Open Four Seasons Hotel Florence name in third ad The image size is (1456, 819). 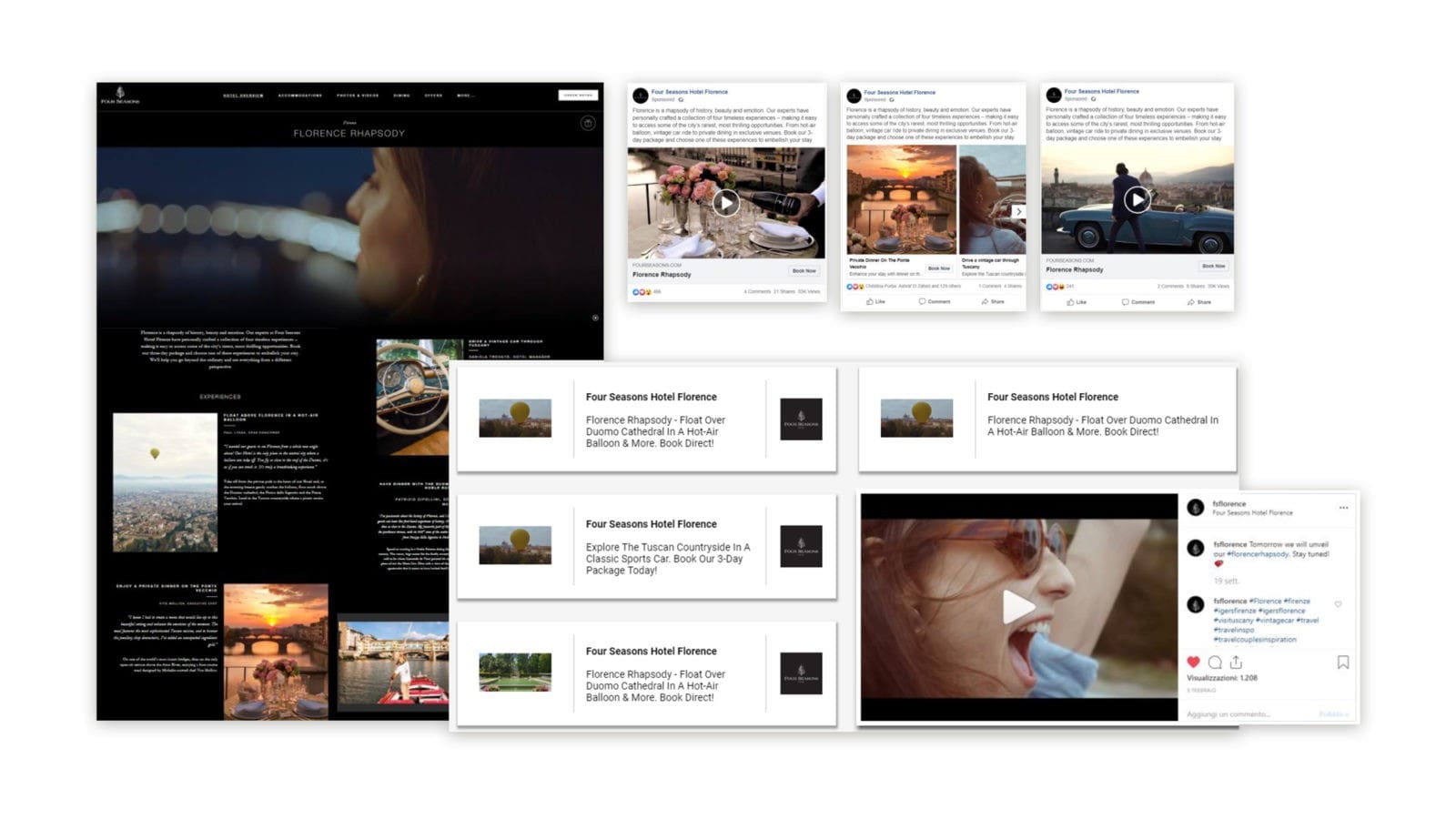pyautogui.click(x=1101, y=91)
